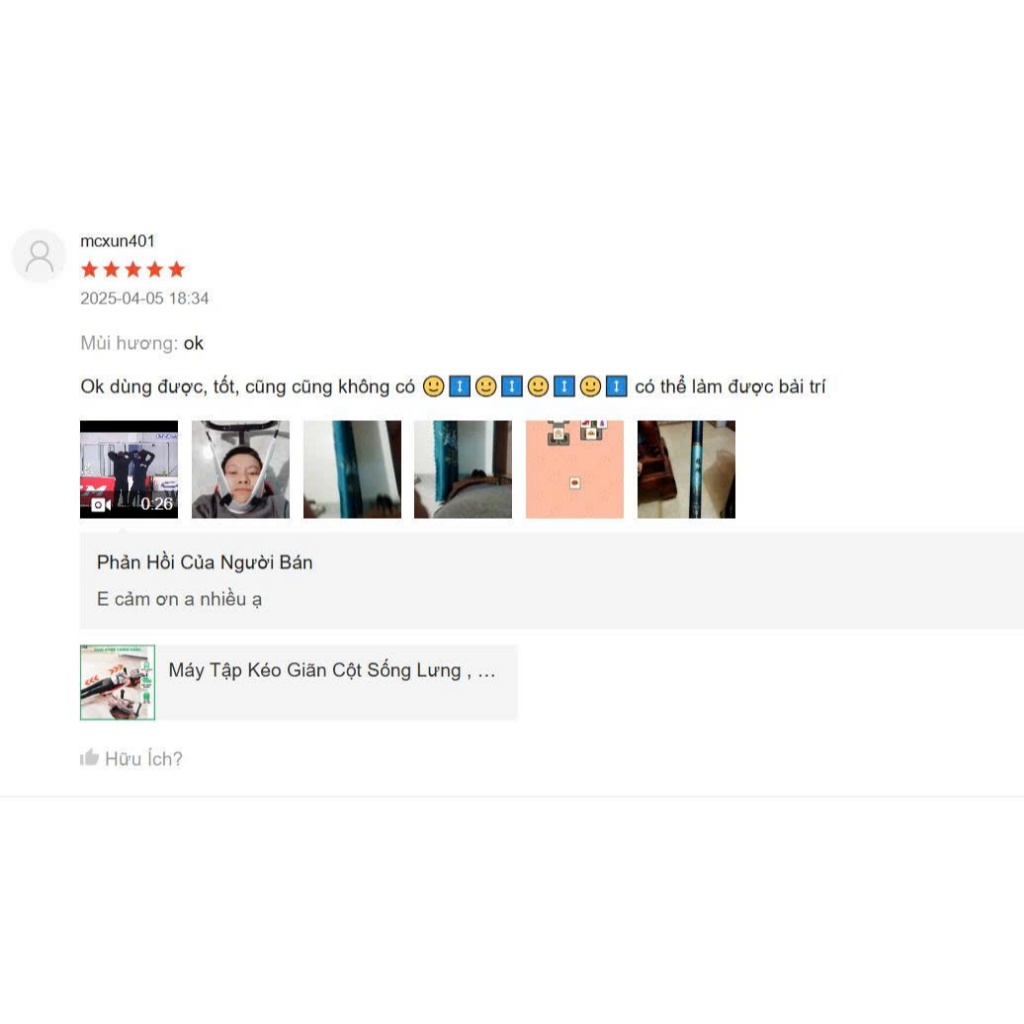
Task: Open the pink background review photo
Action: tap(575, 470)
